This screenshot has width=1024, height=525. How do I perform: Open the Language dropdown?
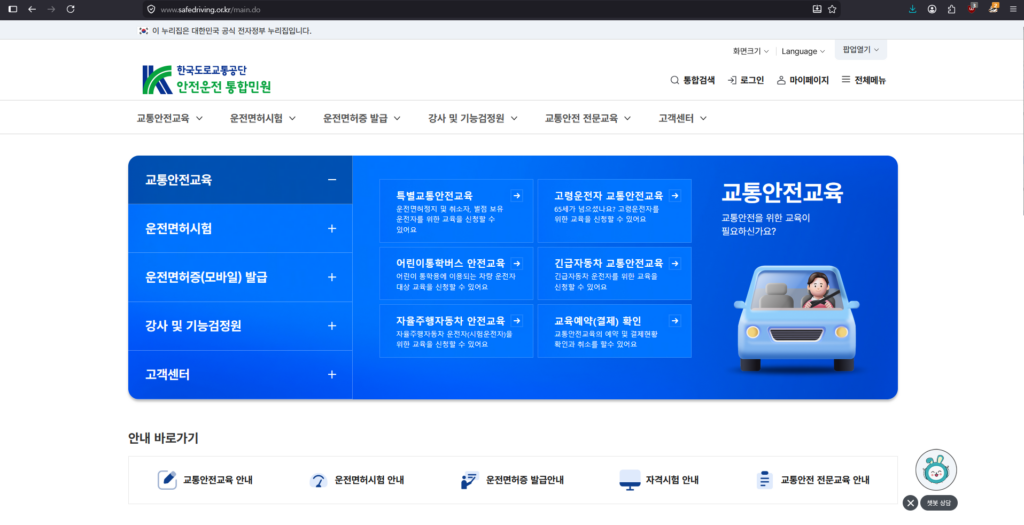tap(803, 51)
